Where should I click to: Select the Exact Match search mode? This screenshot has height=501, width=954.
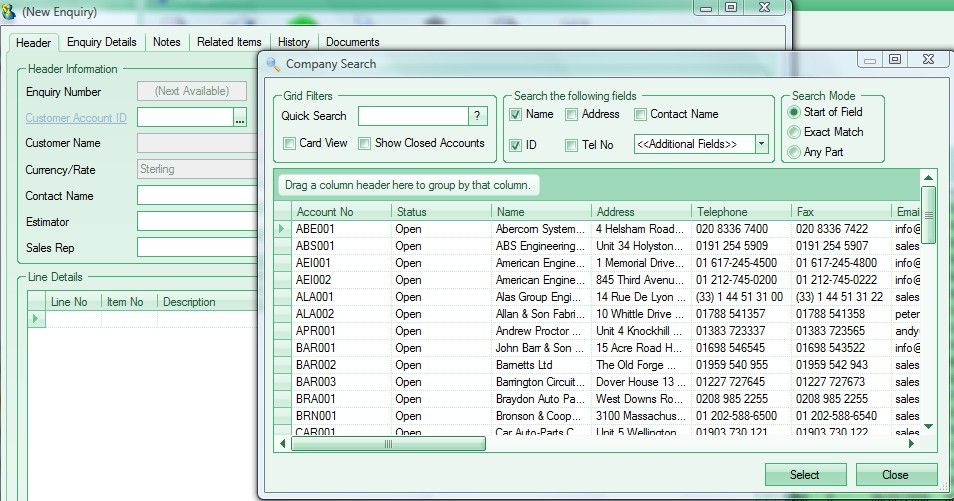(795, 132)
